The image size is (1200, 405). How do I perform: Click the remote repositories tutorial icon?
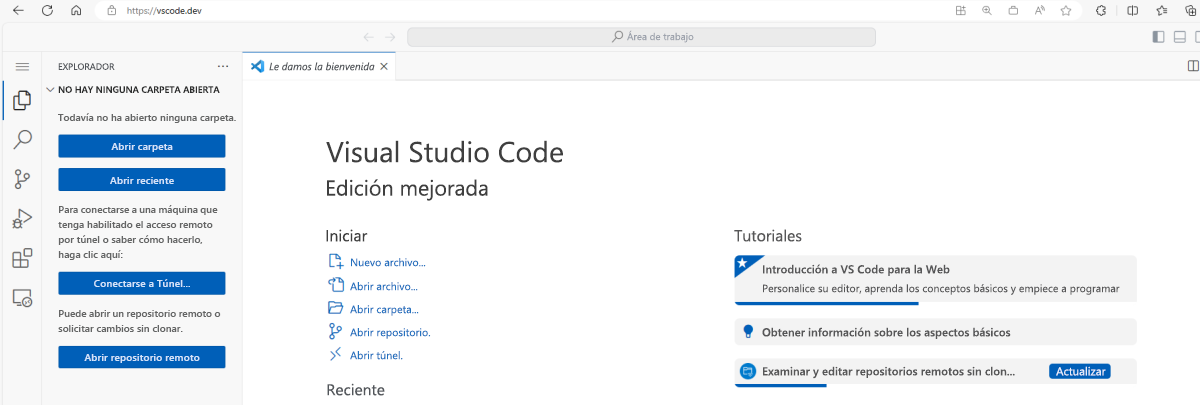coord(747,371)
